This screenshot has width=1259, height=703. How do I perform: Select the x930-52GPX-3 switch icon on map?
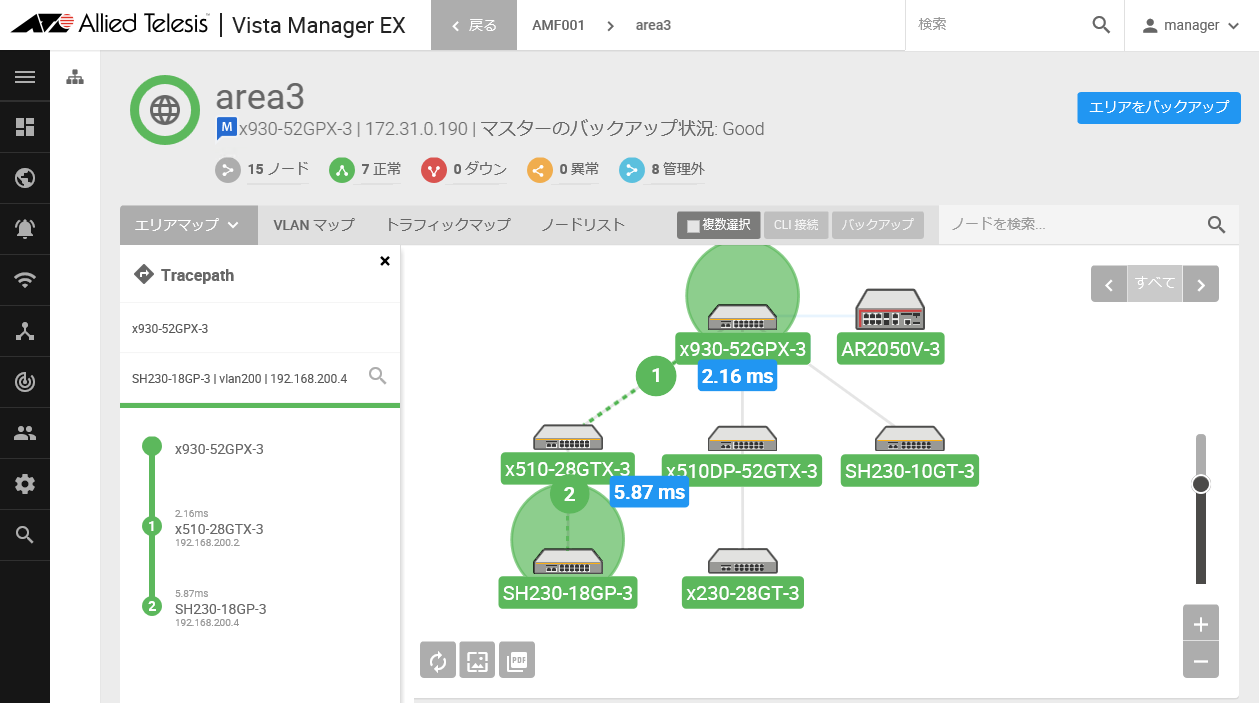(742, 317)
